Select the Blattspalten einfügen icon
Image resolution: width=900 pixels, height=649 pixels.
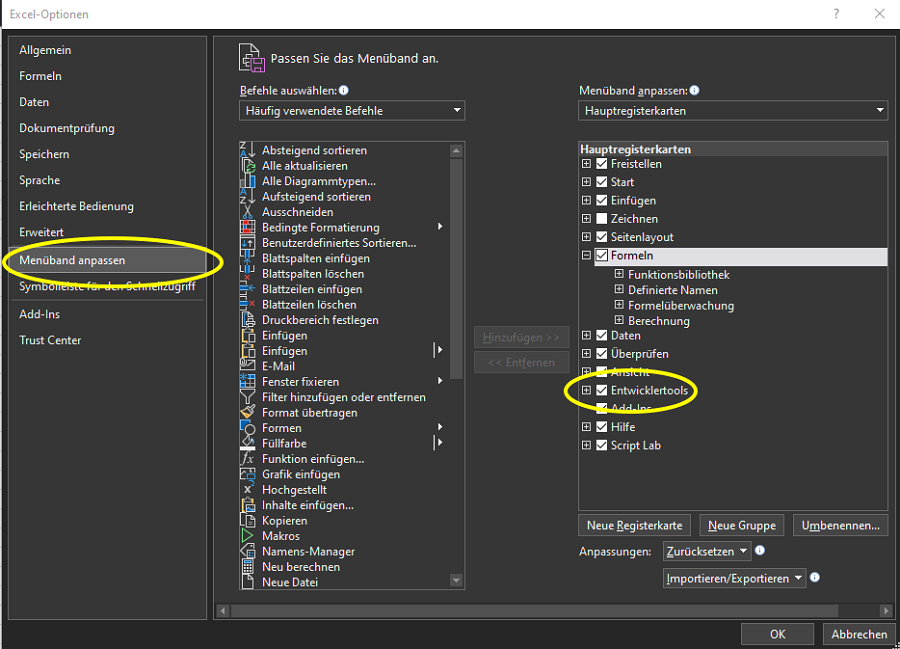tap(247, 258)
